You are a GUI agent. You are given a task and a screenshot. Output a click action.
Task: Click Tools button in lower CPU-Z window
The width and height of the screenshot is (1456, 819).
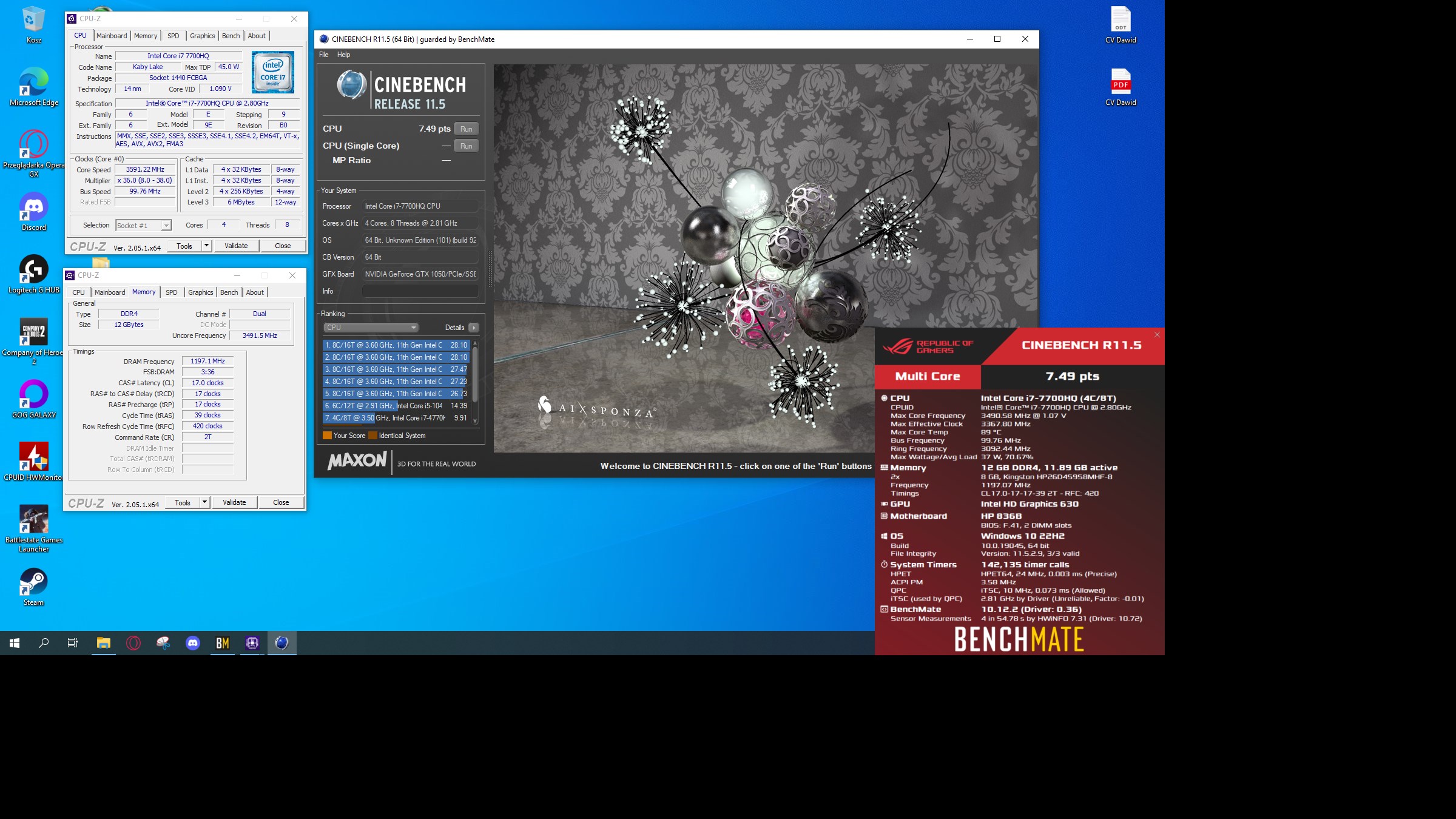pyautogui.click(x=183, y=502)
